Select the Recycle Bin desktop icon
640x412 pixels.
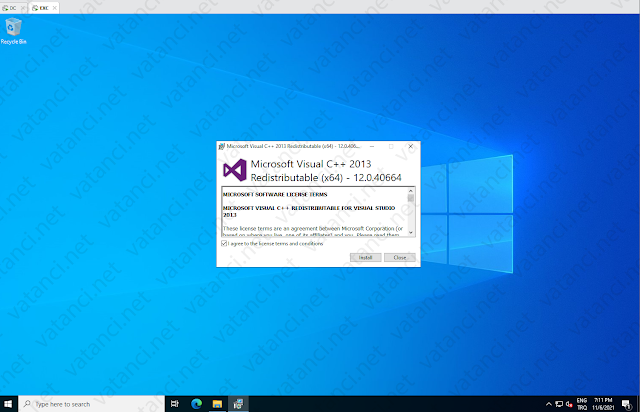click(x=13, y=31)
